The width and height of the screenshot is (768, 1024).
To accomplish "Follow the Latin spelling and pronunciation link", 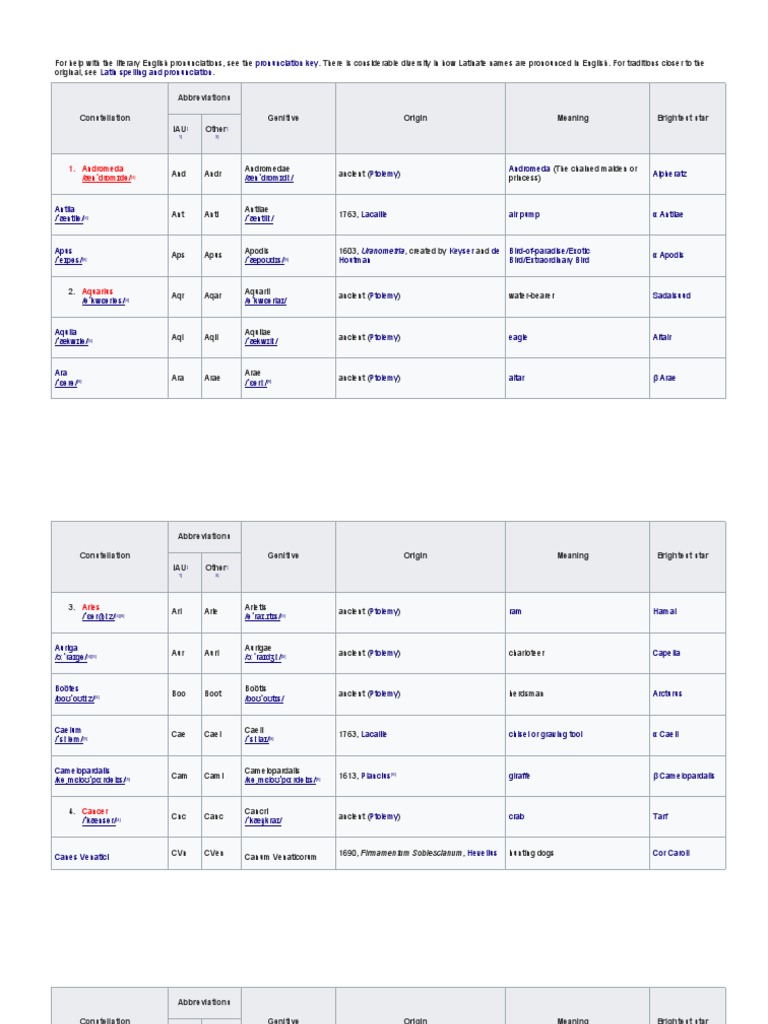I will [156, 72].
